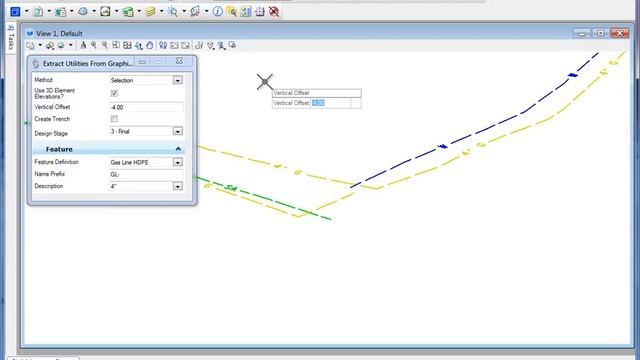
Task: Click the last icon in View 1 toolbar
Action: tap(232, 45)
